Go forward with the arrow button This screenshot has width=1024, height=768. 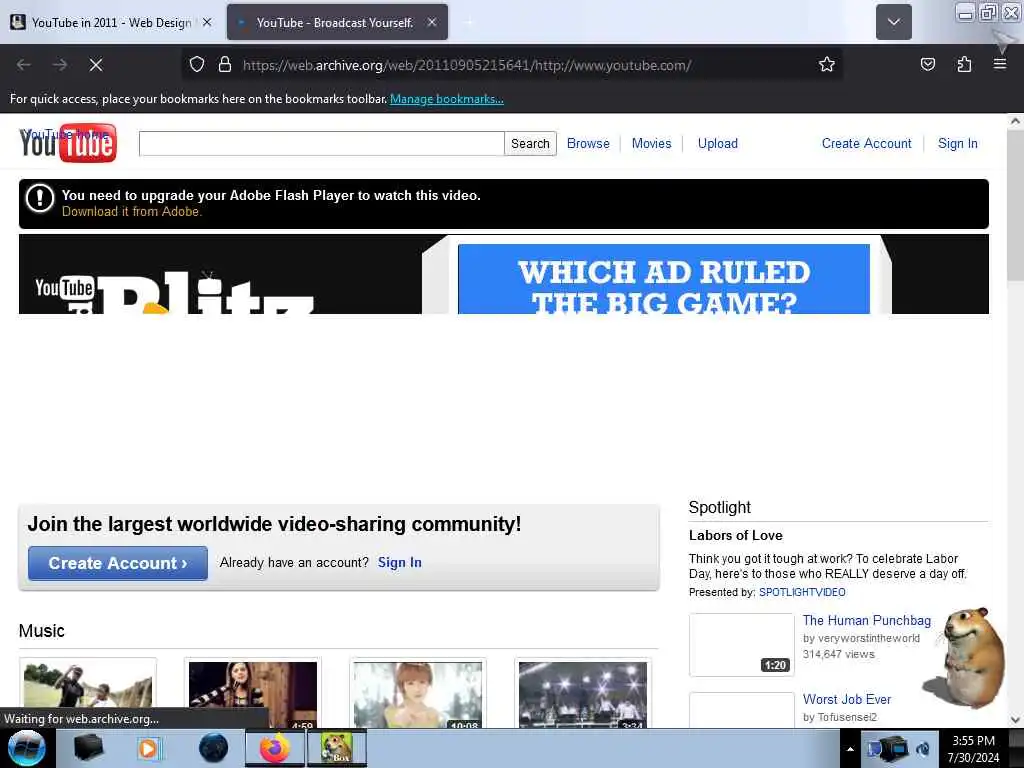(x=60, y=65)
